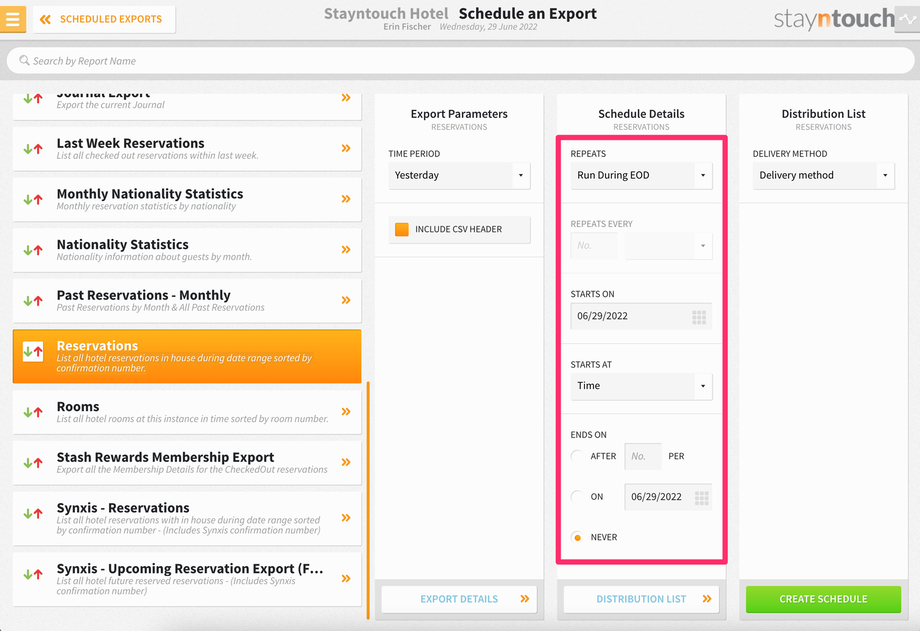Viewport: 920px width, 631px height.
Task: Select Synxis - Upcoming Reservation Export row
Action: tap(187, 579)
